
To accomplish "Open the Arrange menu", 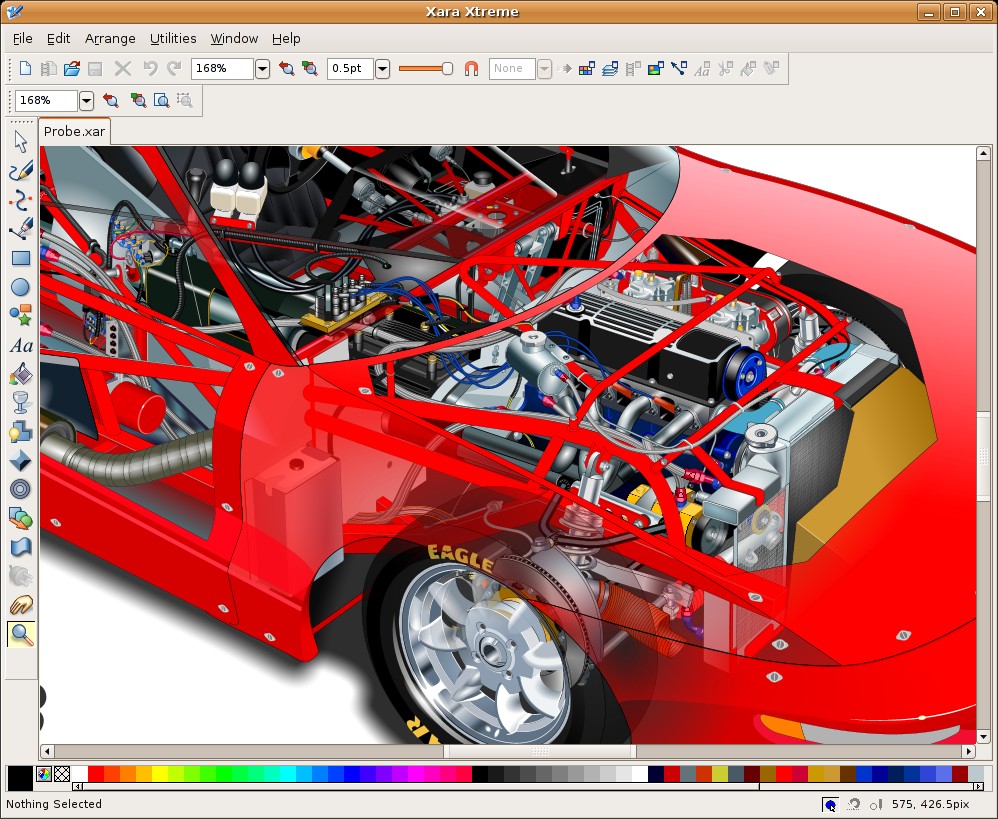I will [110, 39].
